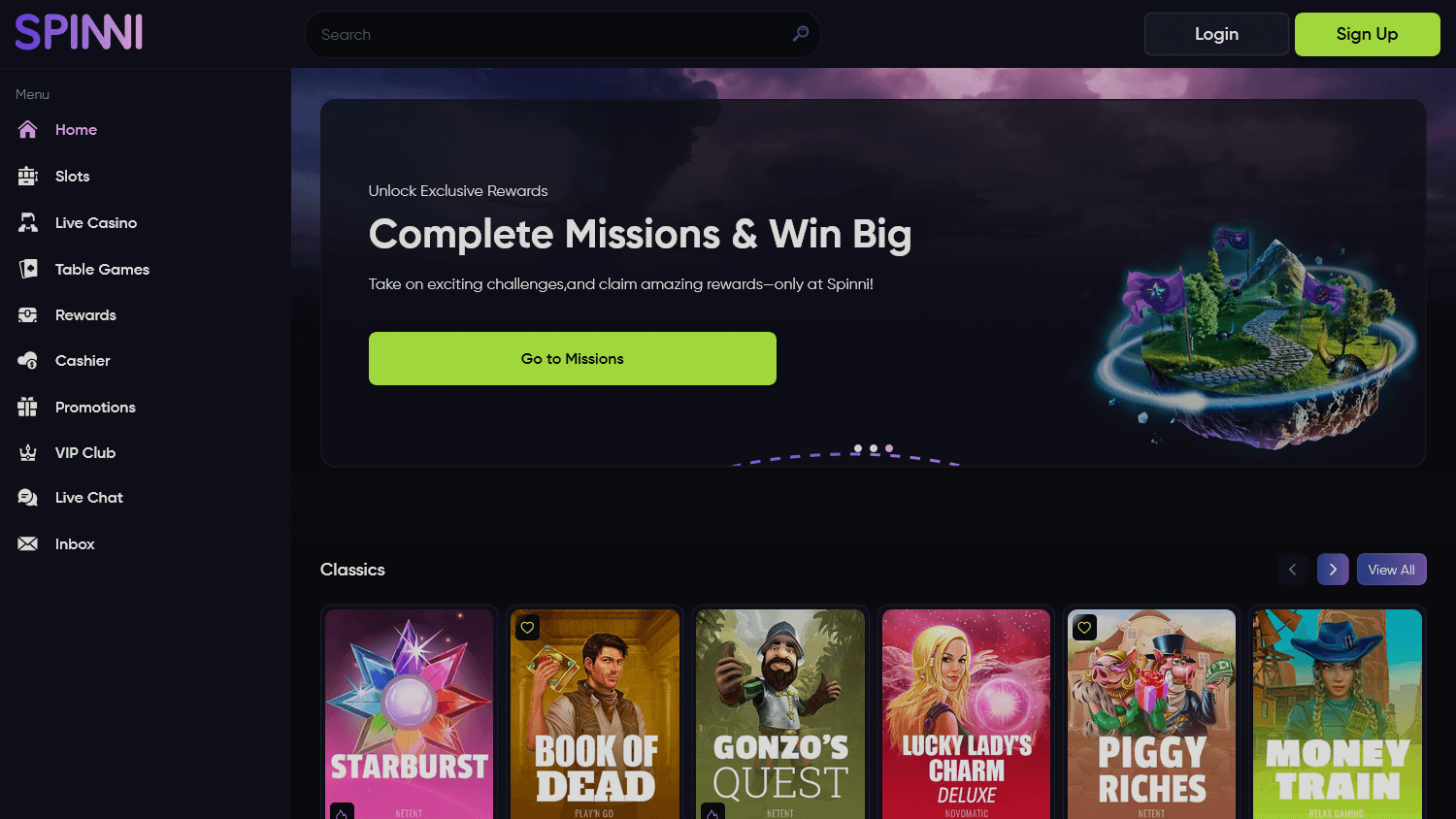1456x819 pixels.
Task: Open Inbox from the sidebar menu
Action: point(75,544)
